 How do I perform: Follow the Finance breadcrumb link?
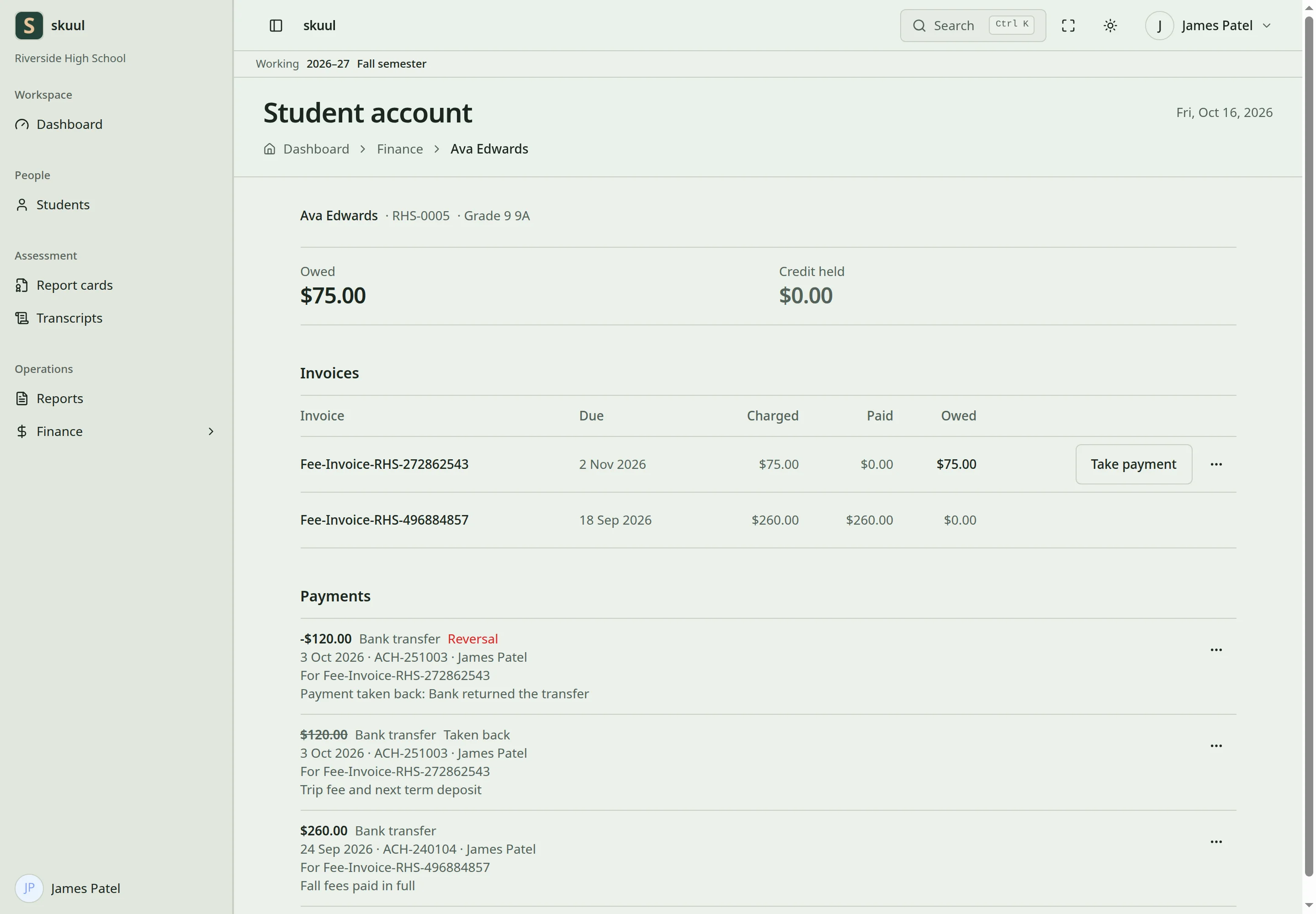(x=400, y=149)
